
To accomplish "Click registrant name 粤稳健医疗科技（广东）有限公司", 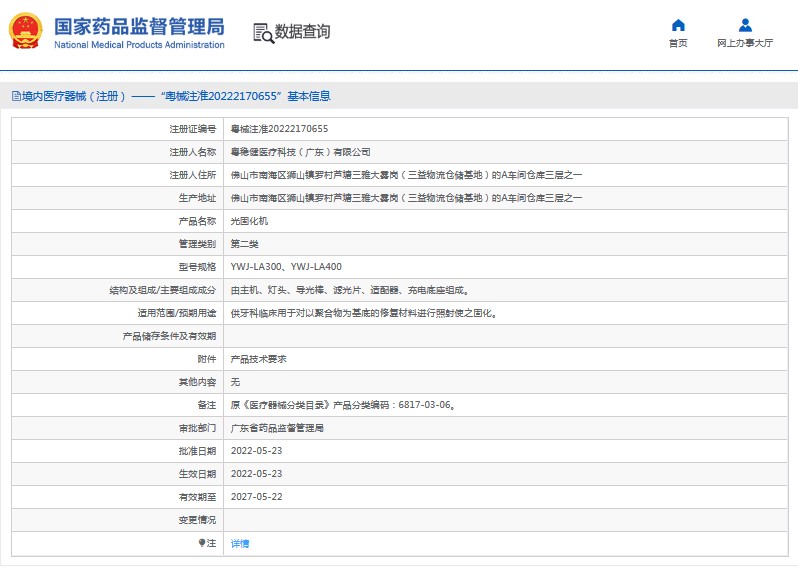I will (x=300, y=152).
